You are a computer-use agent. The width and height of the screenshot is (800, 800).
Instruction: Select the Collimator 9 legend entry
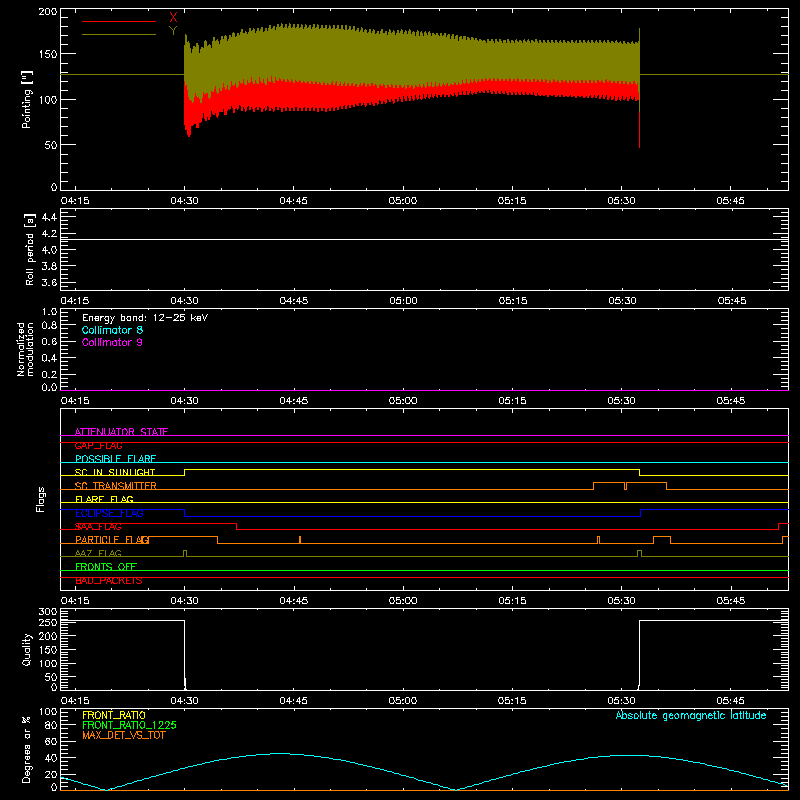[x=112, y=342]
